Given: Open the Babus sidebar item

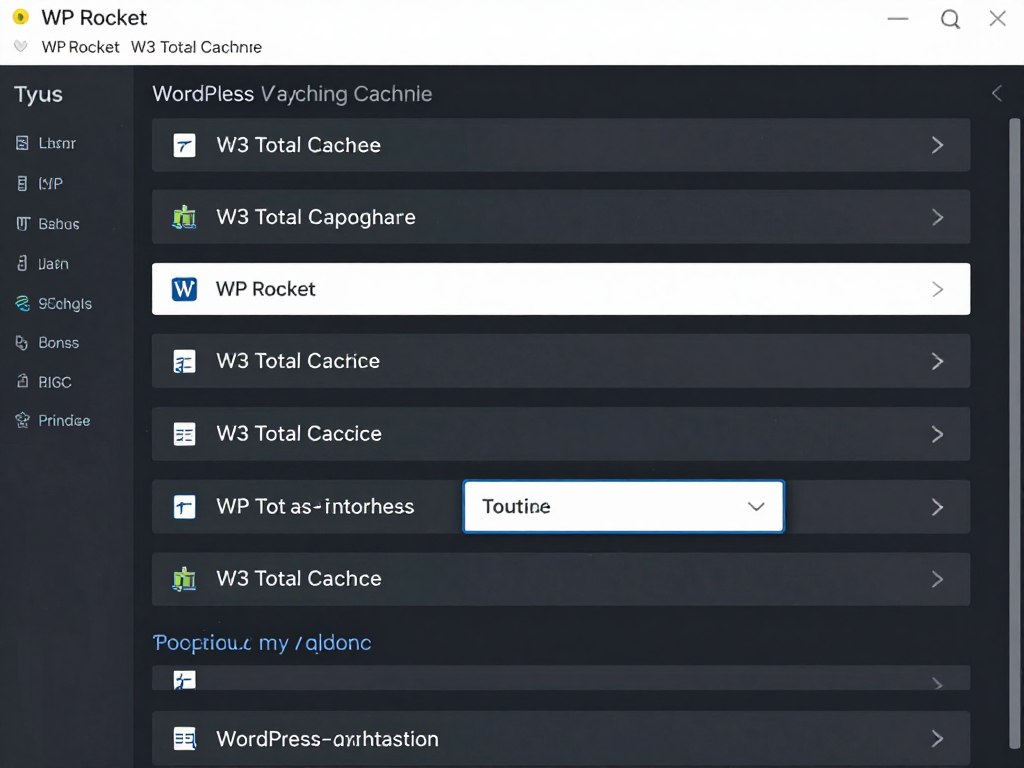Looking at the screenshot, I should (x=59, y=224).
